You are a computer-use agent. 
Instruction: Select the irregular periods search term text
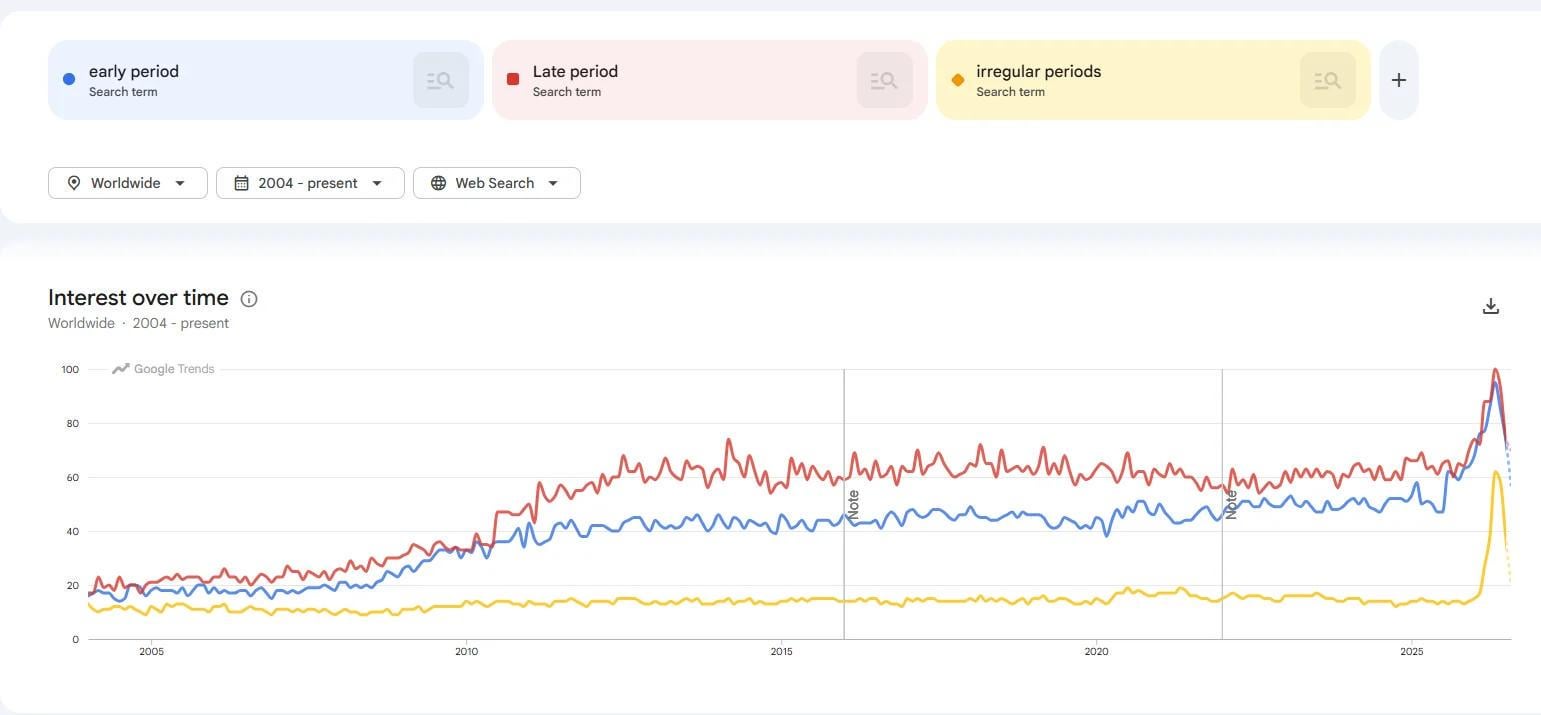coord(1039,71)
